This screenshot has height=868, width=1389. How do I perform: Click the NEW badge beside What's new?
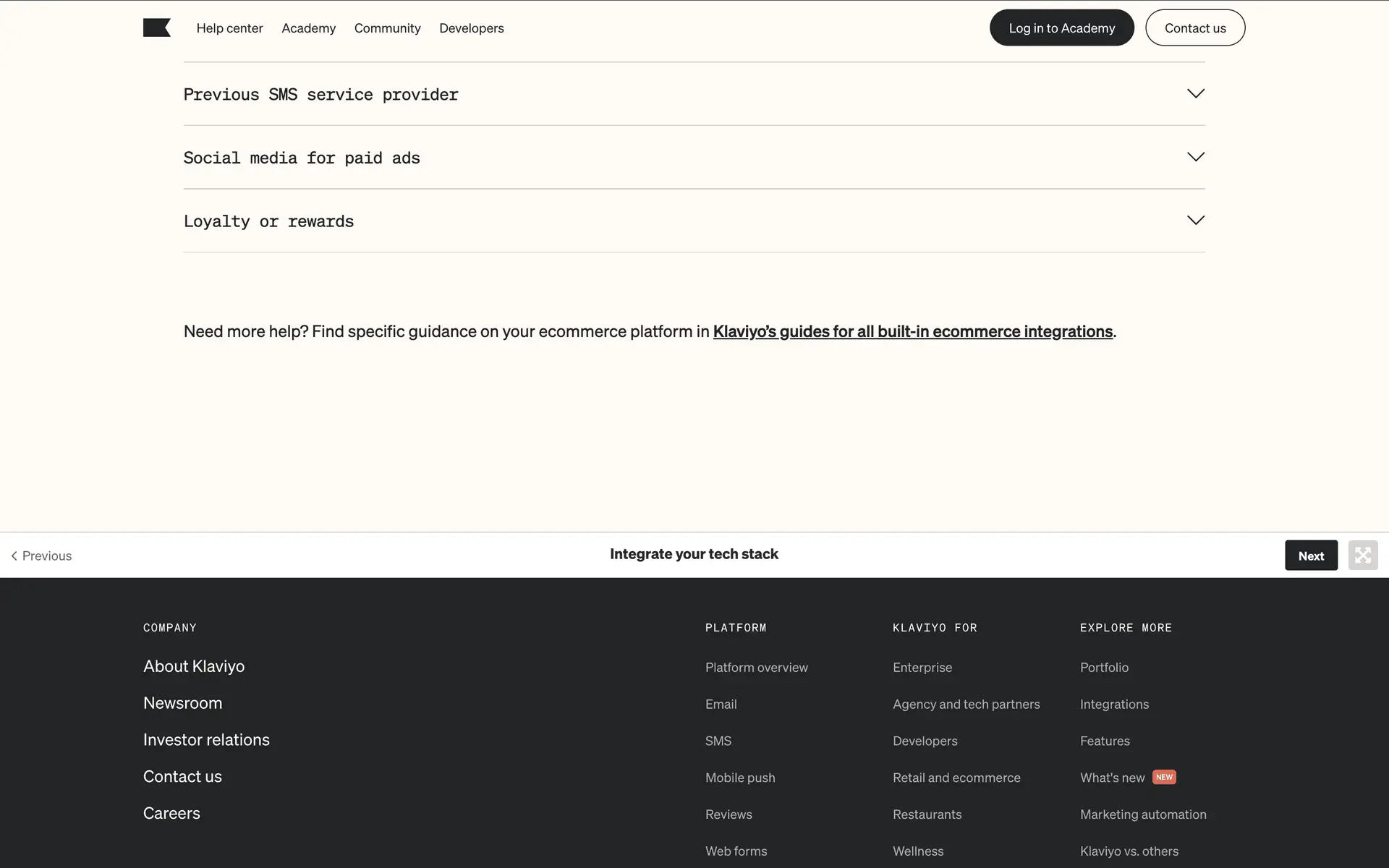1164,777
